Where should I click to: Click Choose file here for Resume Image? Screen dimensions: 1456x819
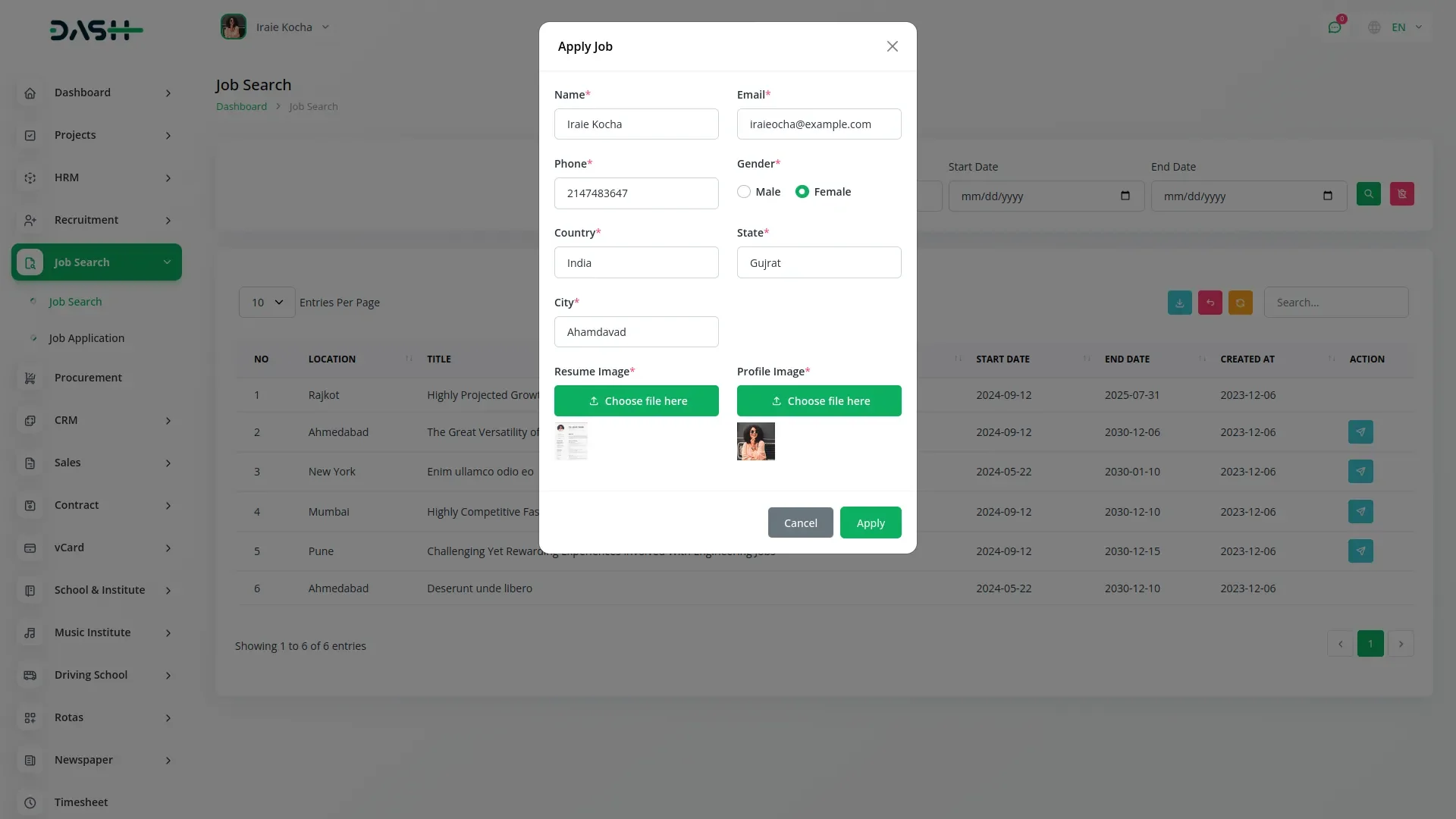635,401
